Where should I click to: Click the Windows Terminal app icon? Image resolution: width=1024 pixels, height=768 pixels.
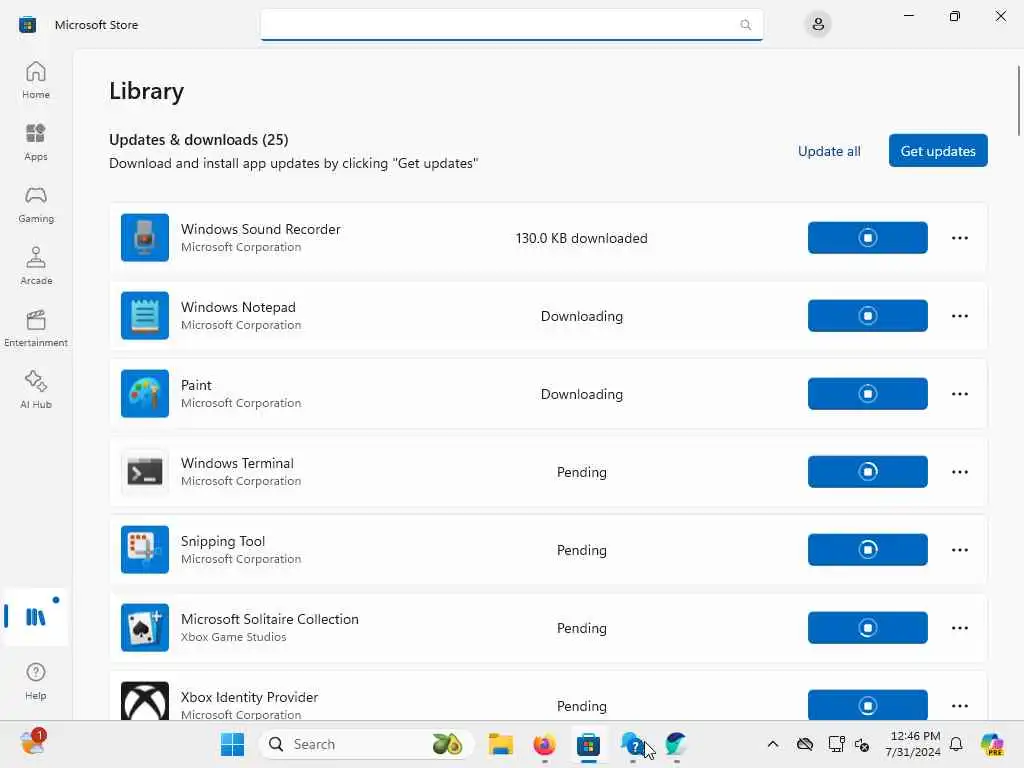[x=145, y=472]
